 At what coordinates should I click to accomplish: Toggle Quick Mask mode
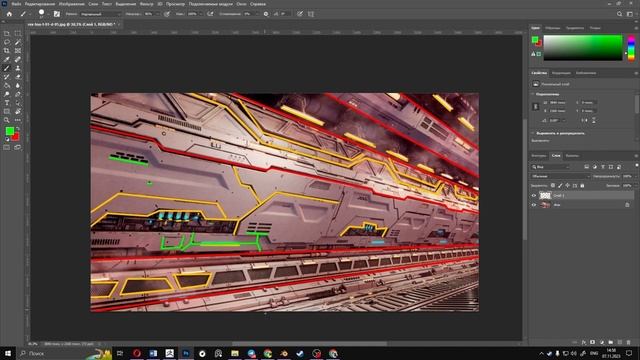[x=7, y=147]
